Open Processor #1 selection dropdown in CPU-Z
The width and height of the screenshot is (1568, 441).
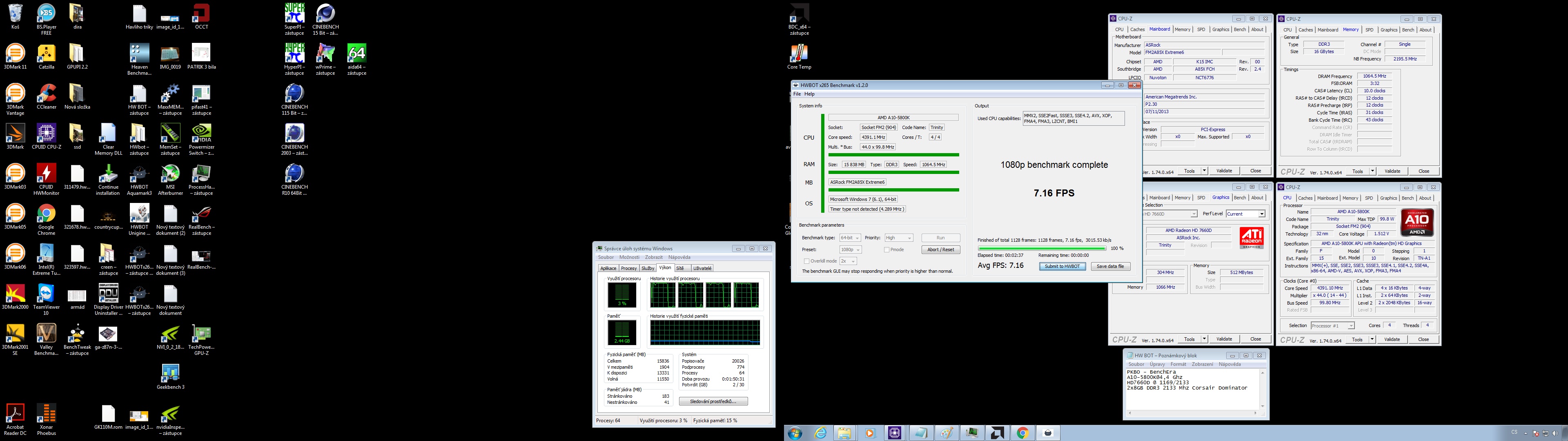pyautogui.click(x=1333, y=326)
